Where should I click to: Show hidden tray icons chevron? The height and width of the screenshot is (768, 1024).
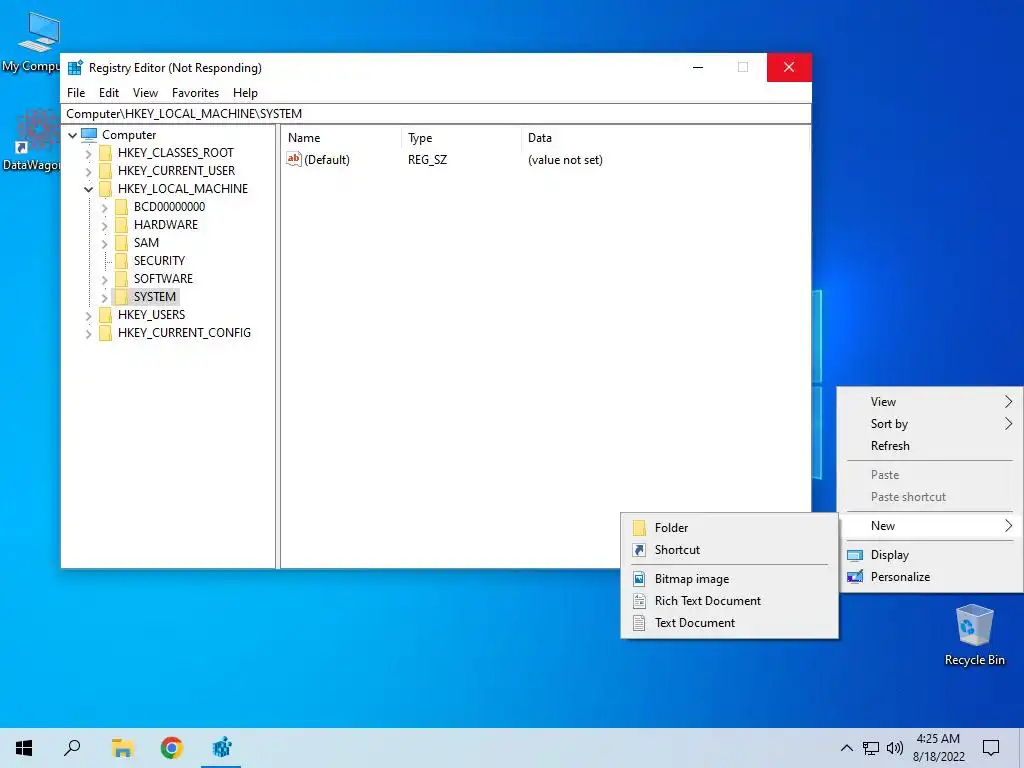[x=846, y=748]
